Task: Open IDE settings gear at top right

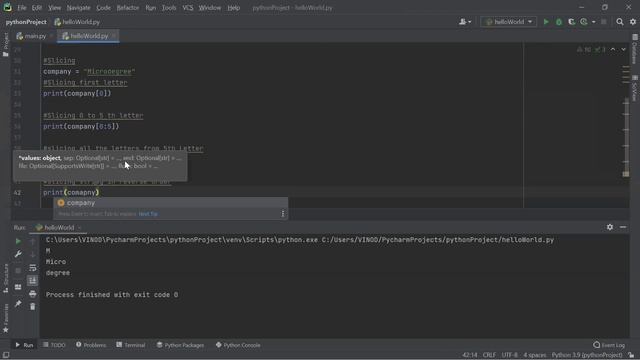Action: 633,22
